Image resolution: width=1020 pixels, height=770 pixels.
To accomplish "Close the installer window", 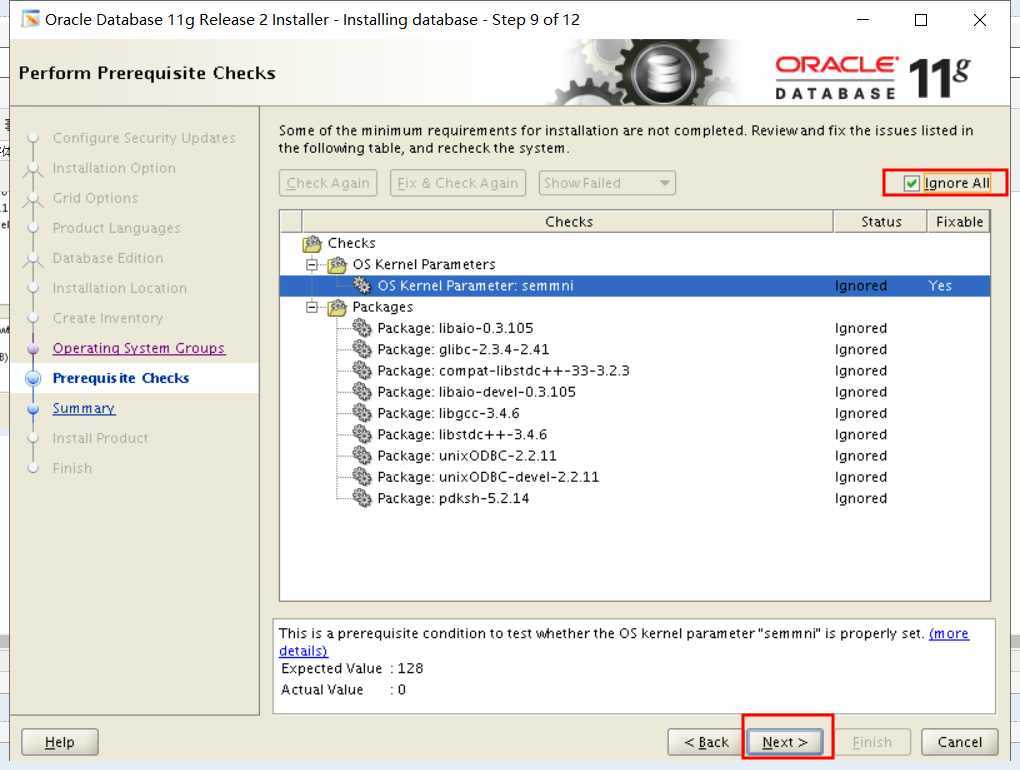I will click(x=979, y=20).
